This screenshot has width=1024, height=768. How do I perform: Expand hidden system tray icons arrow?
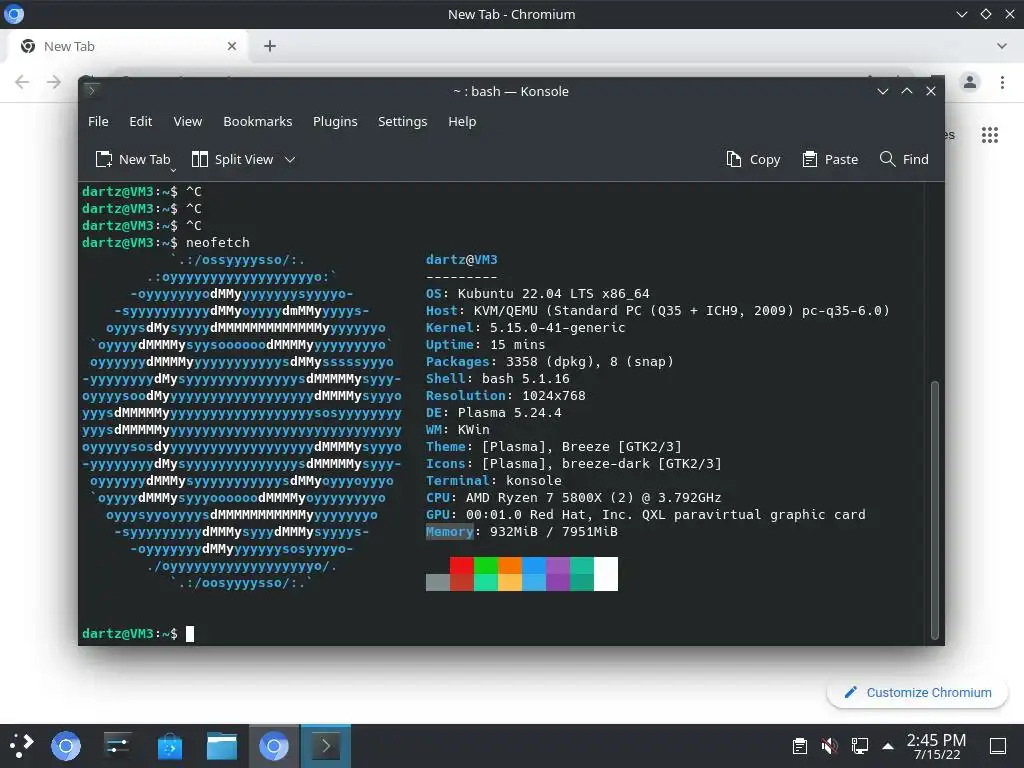888,746
